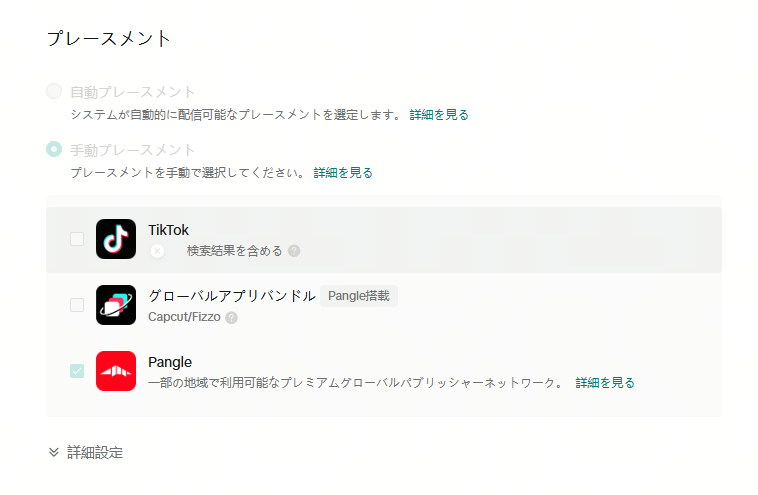
Task: Open 詳細を見る link for automatic placement
Action: (439, 115)
